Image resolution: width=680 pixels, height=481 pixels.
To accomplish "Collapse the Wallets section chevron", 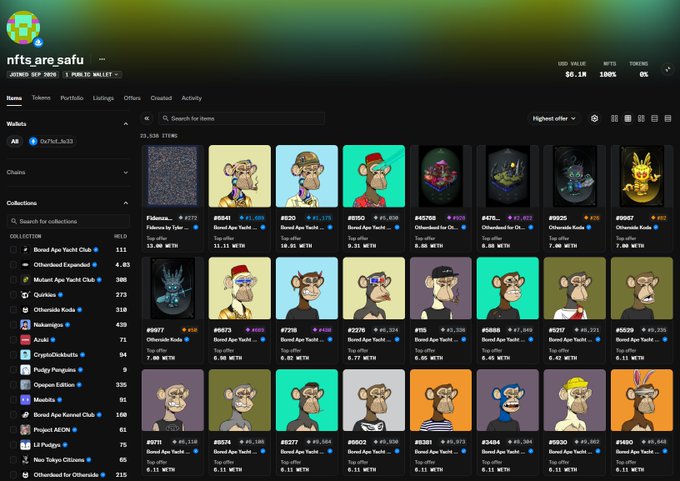I will point(125,124).
